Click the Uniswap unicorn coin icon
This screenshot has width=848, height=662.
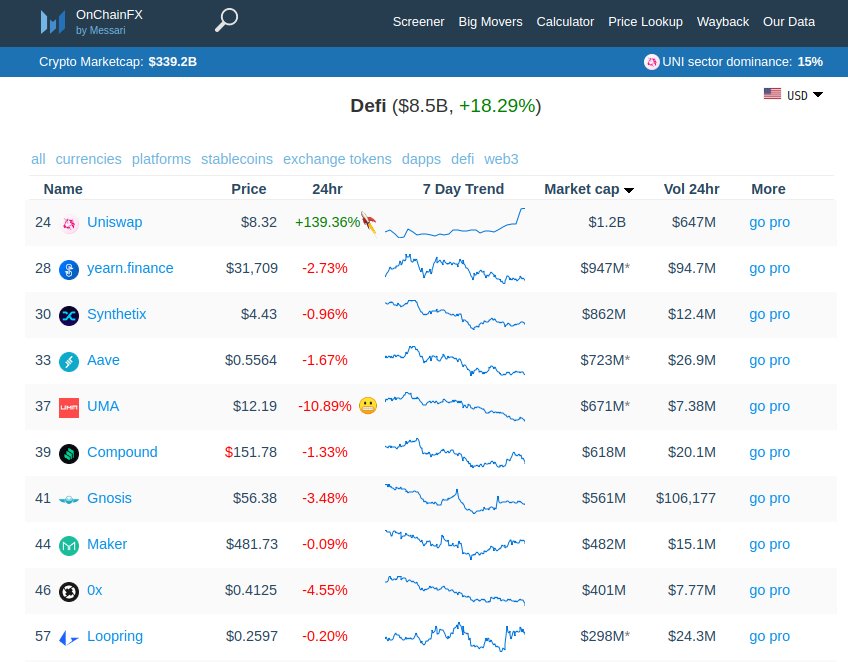pyautogui.click(x=69, y=223)
